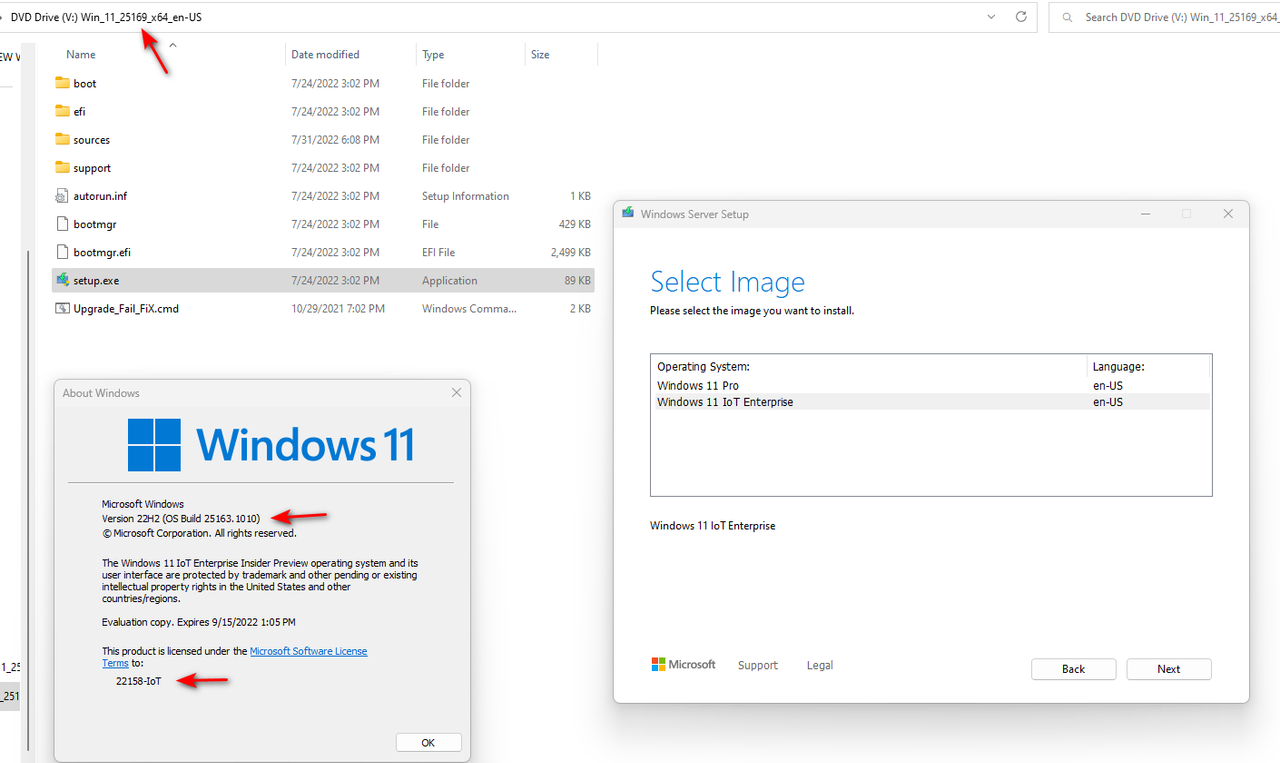Minimize the Windows Server Setup window
Image resolution: width=1280 pixels, height=763 pixels.
[1144, 213]
